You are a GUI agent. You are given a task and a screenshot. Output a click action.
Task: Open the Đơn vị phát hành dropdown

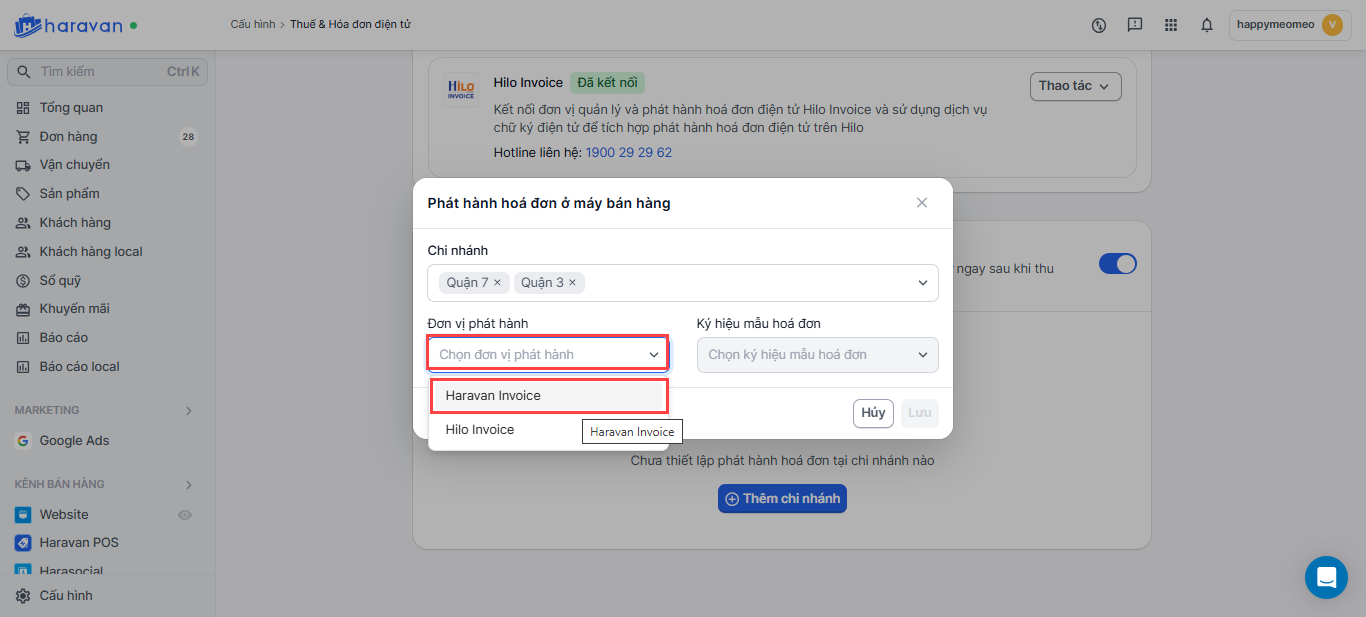548,355
